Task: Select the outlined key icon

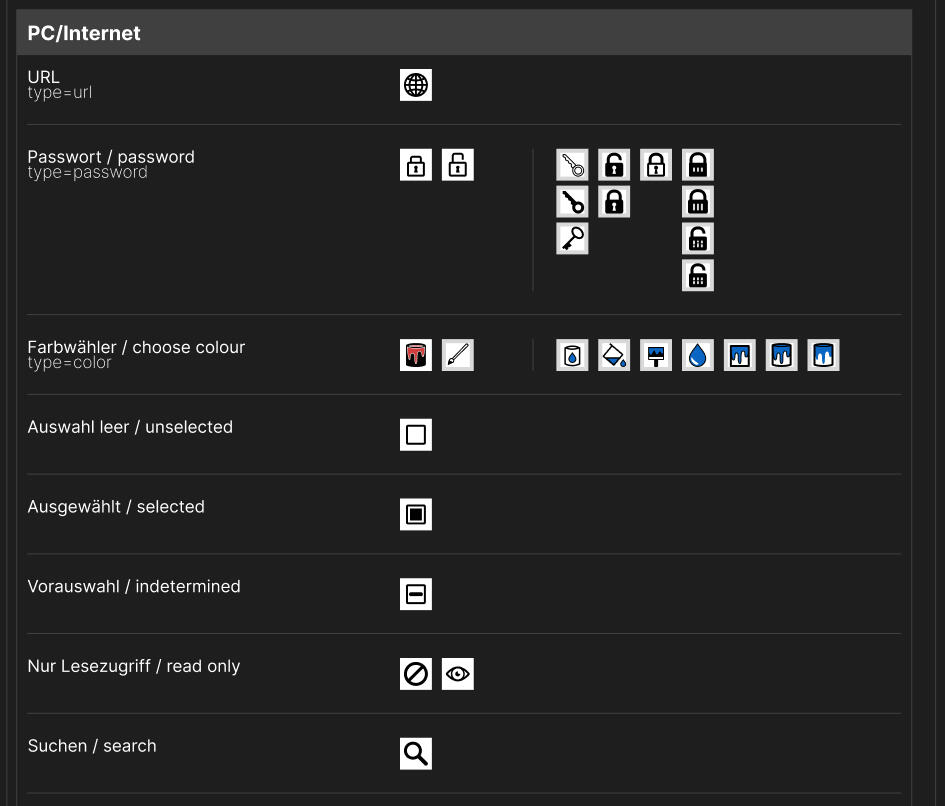Action: point(572,164)
